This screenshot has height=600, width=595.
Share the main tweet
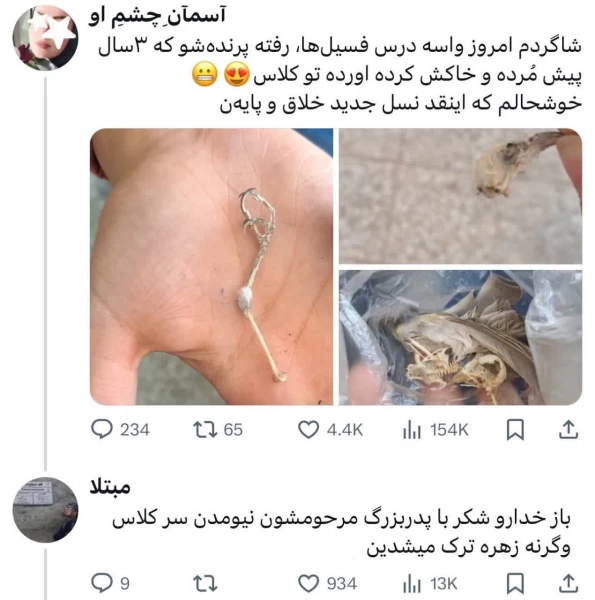click(569, 429)
